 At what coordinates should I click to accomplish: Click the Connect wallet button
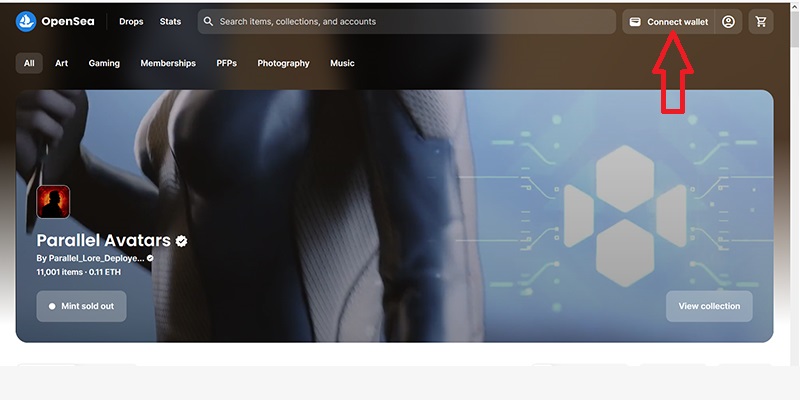[668, 21]
